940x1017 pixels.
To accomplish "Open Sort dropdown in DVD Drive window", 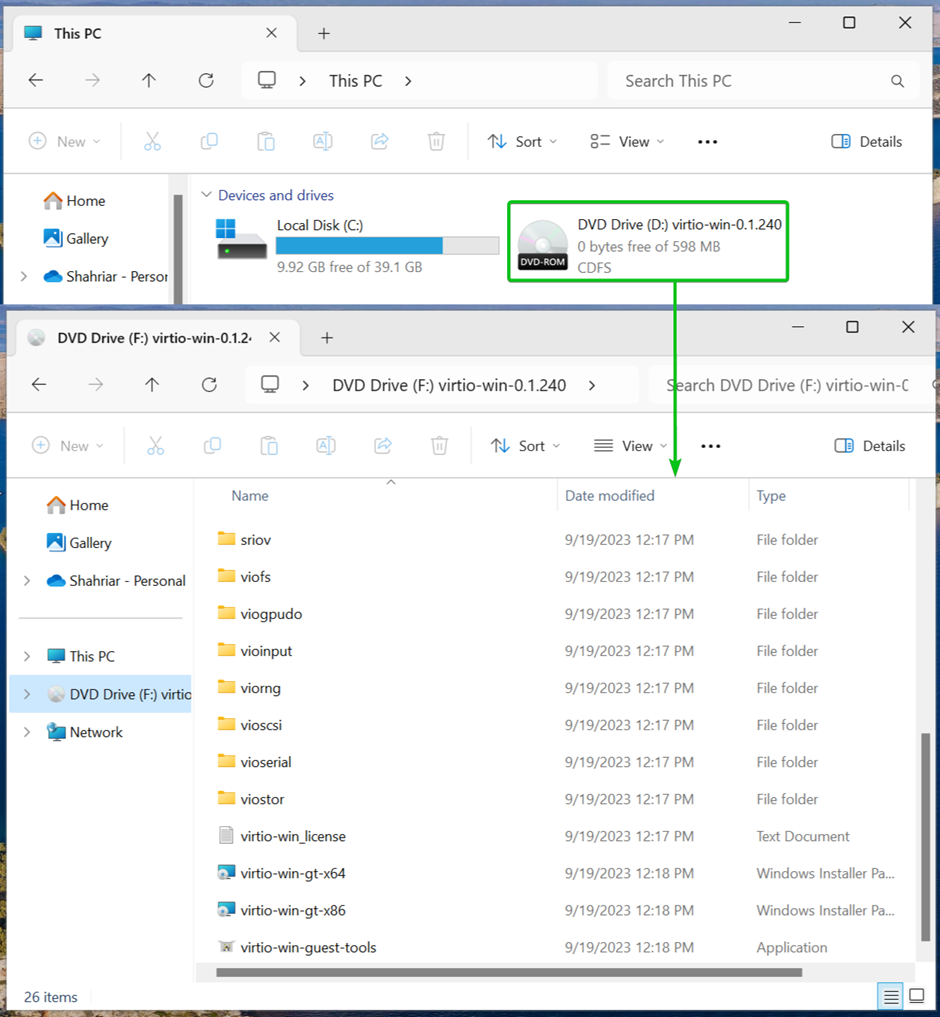I will tap(525, 446).
